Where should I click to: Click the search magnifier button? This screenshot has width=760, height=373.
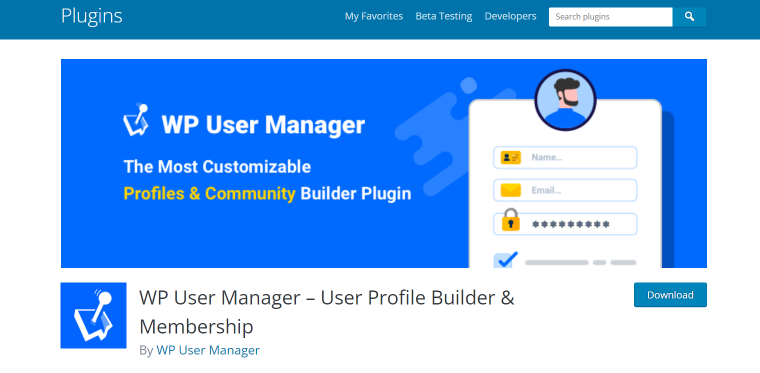(x=689, y=17)
